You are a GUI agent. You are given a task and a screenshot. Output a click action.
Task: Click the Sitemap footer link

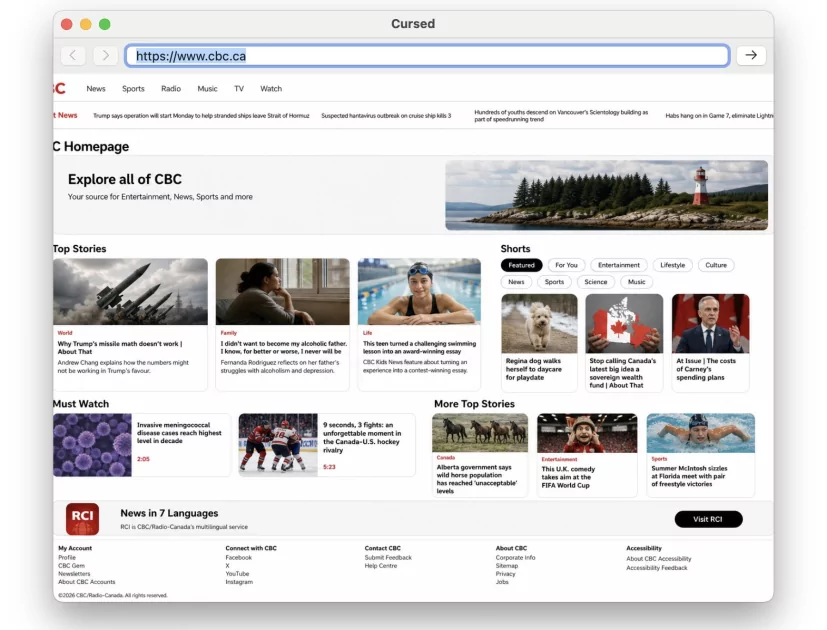(507, 566)
